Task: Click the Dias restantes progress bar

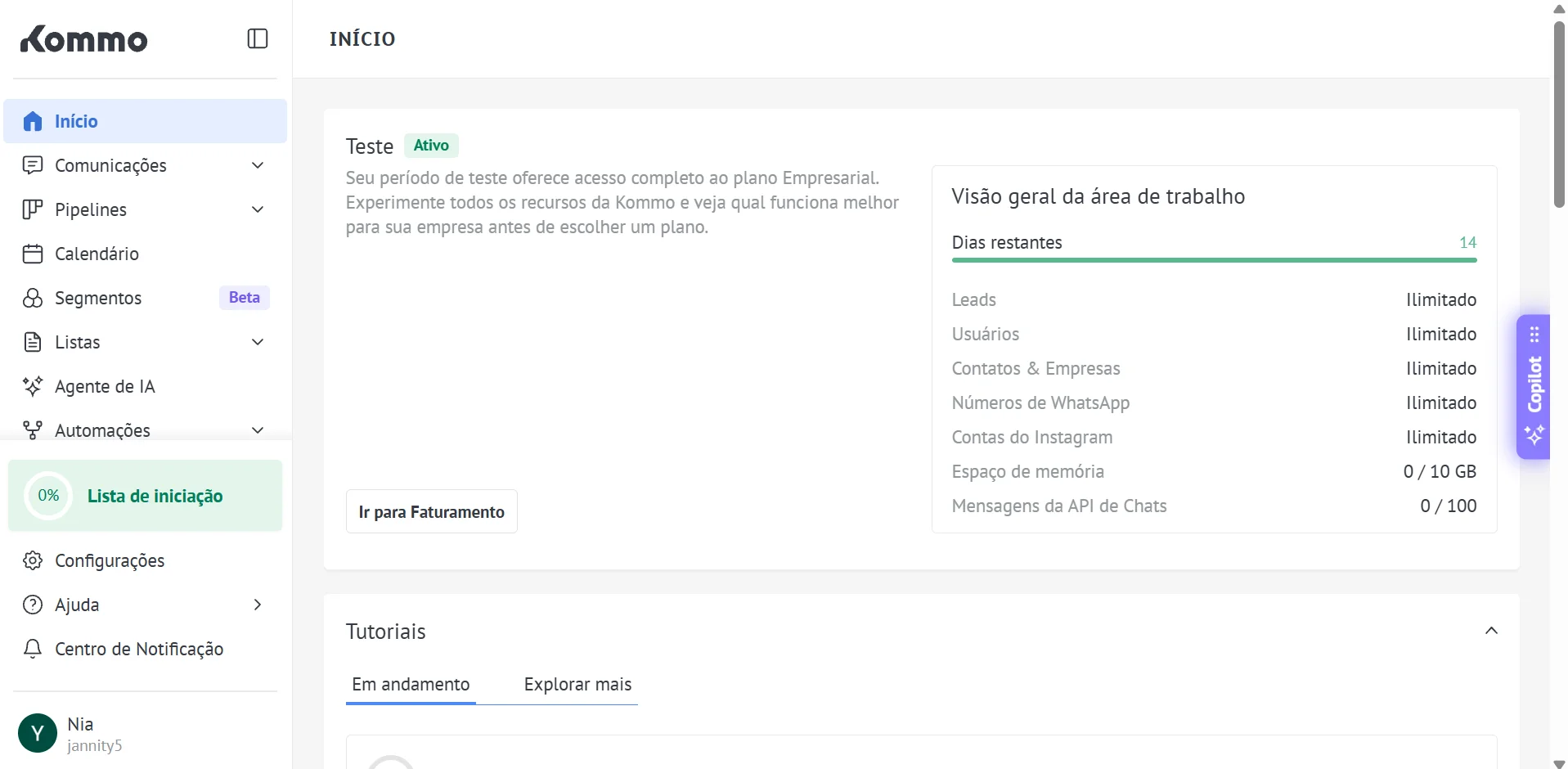Action: point(1214,260)
